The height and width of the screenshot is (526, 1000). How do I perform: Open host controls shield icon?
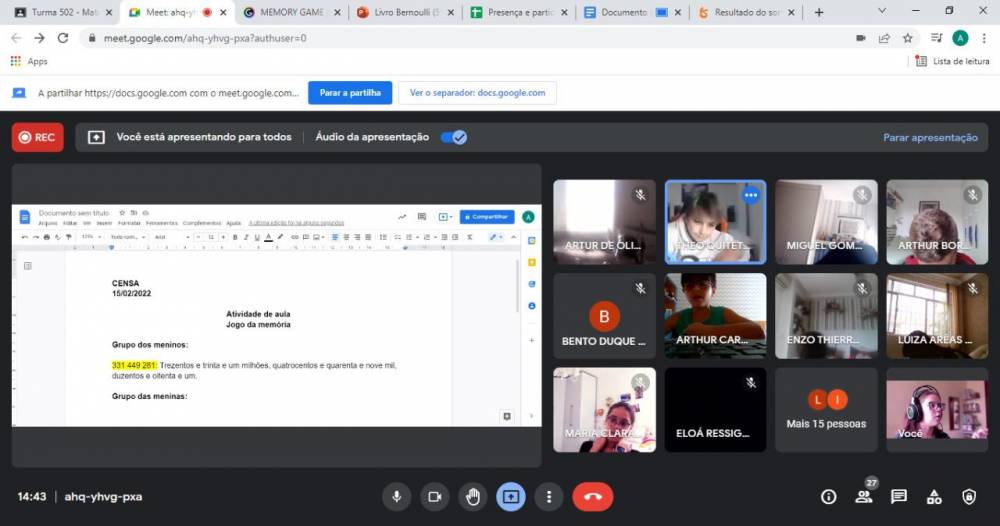coord(968,496)
